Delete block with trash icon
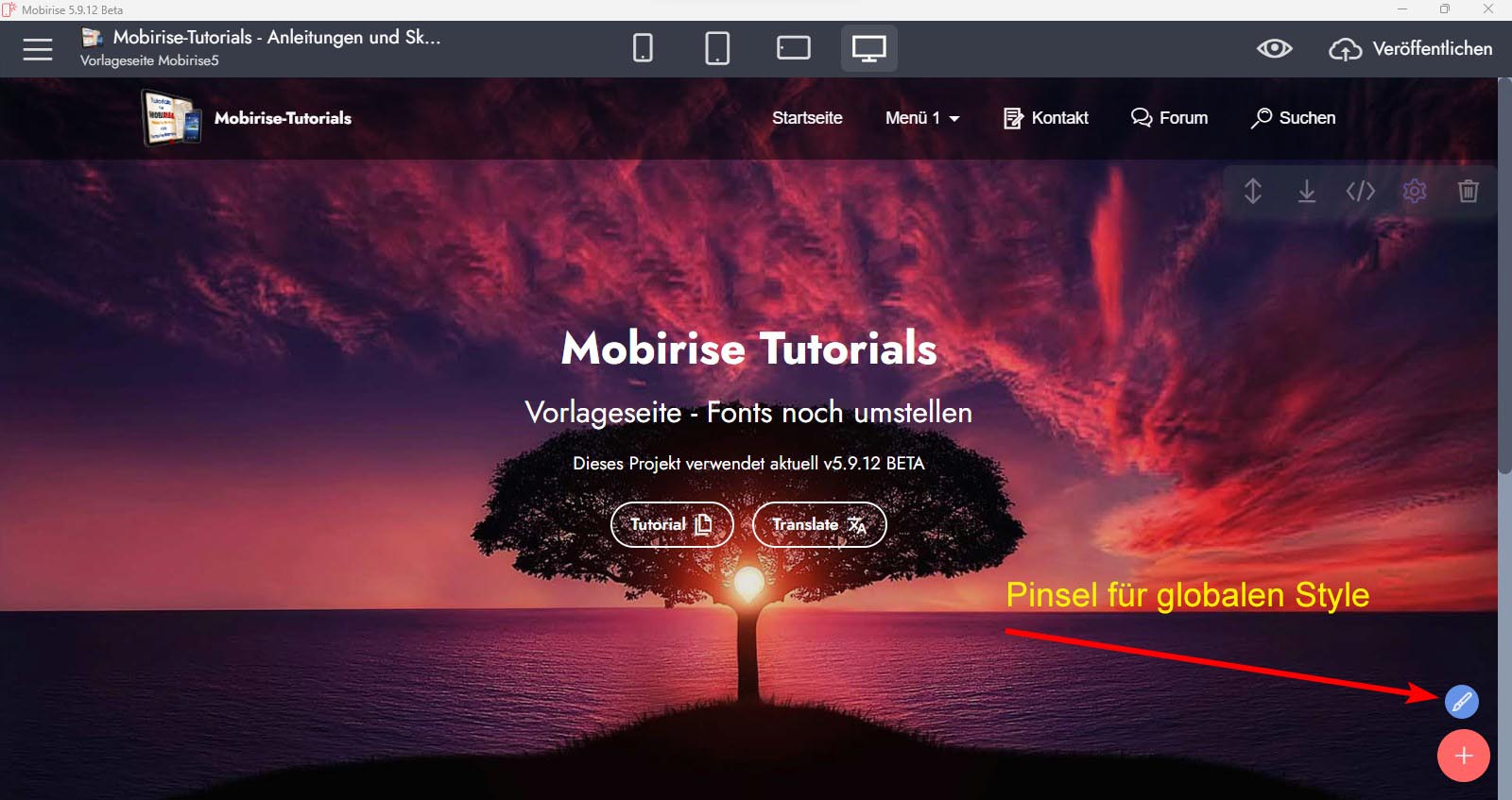The image size is (1512, 800). [x=1468, y=191]
